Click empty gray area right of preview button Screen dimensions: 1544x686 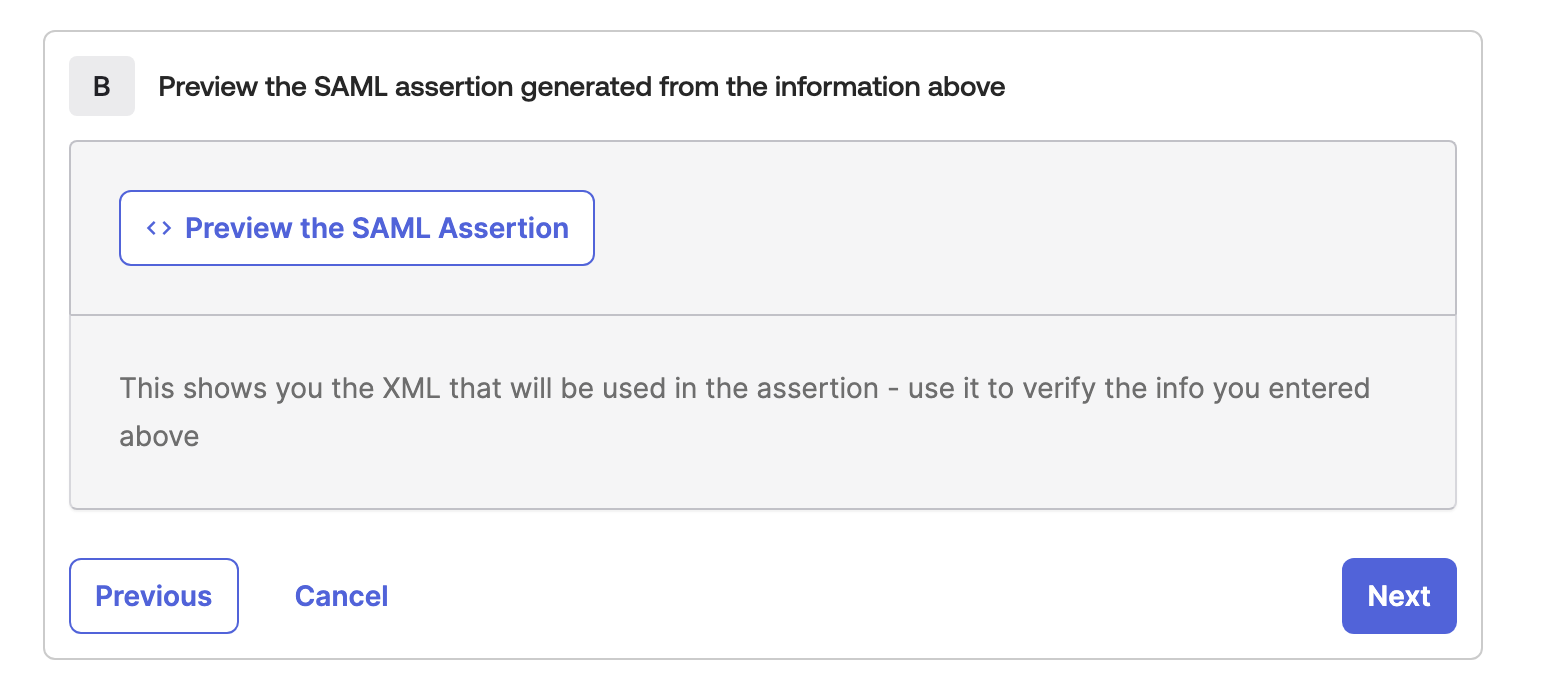[x=1000, y=228]
